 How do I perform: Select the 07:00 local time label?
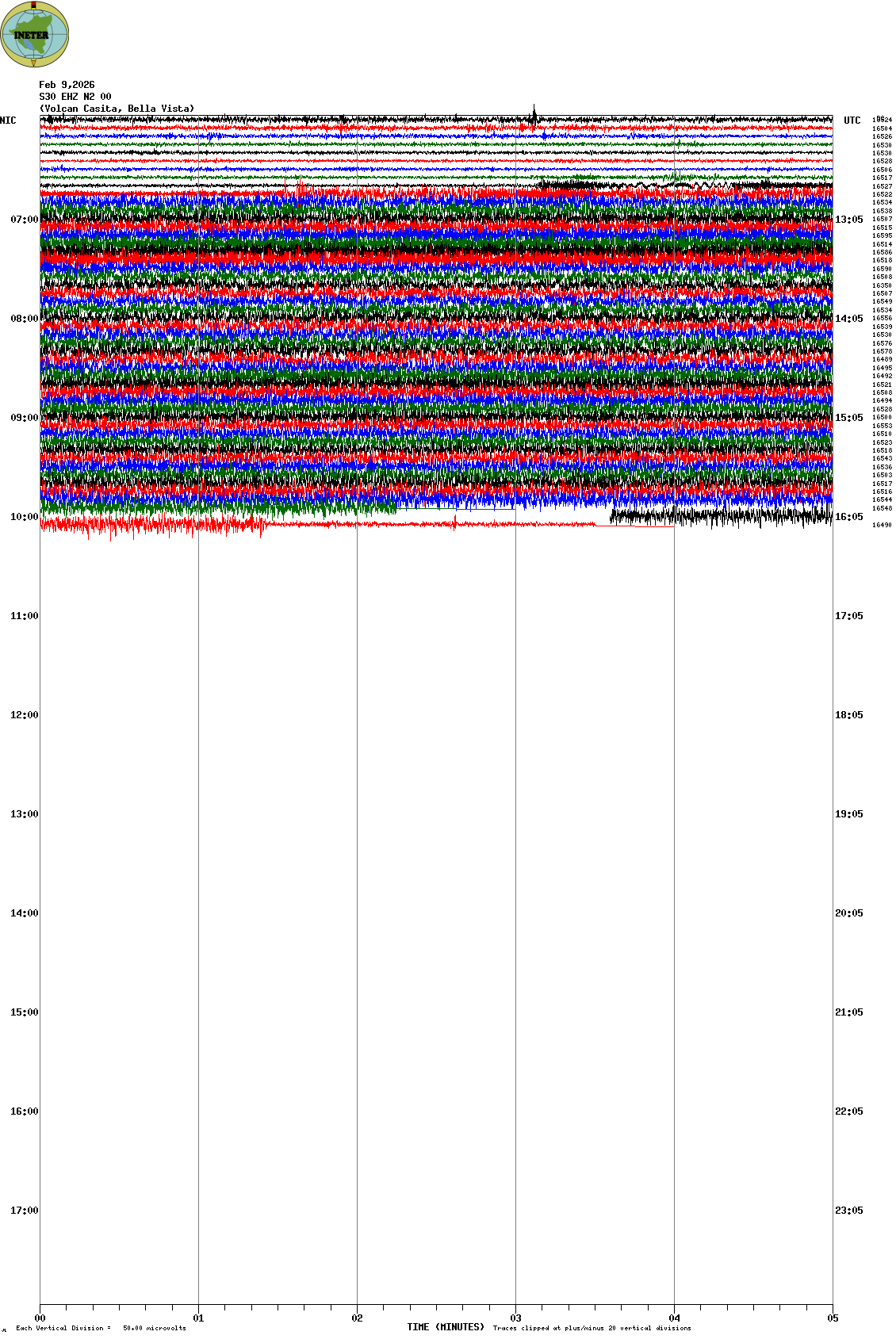(24, 220)
